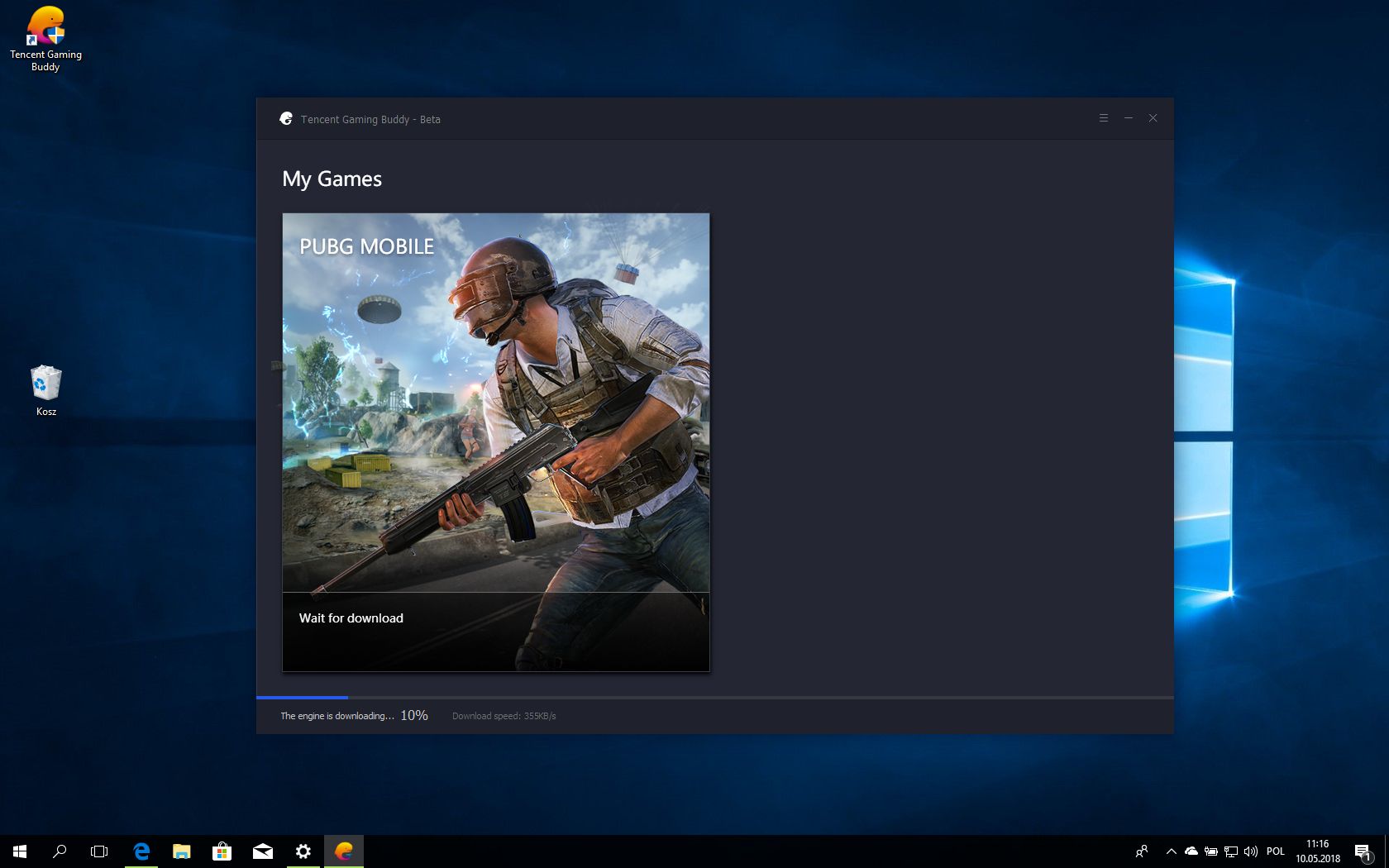Expand hidden system tray icons
The image size is (1389, 868).
coord(1171,851)
